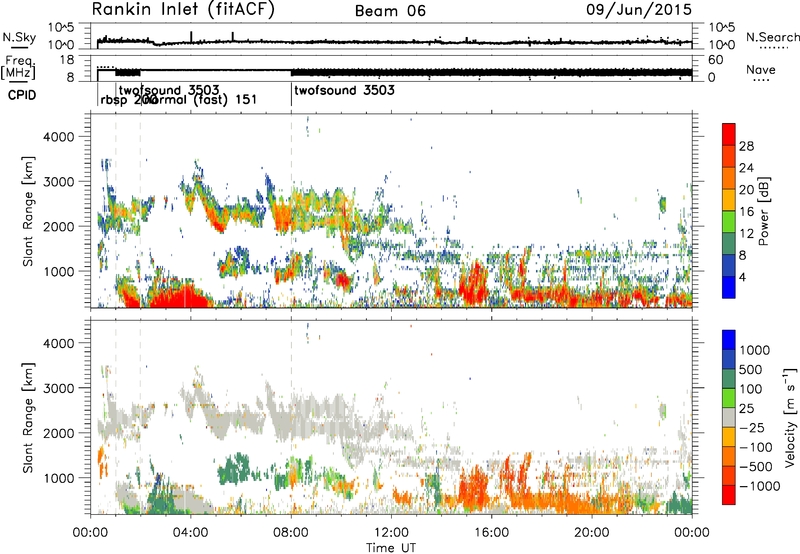
Task: Click the "normal (fast) 151" CPID label
Action: [199, 100]
